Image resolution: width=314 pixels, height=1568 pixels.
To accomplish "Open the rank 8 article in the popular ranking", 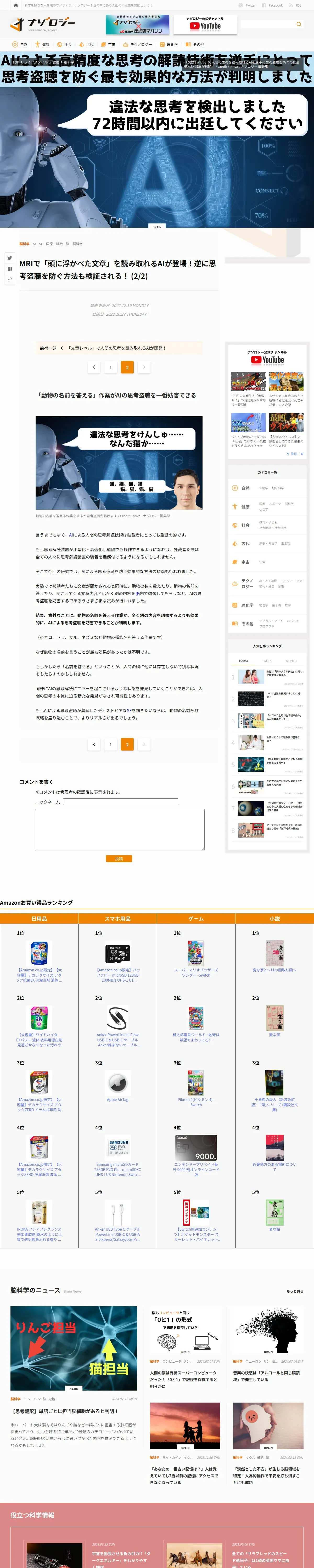I will click(x=268, y=830).
